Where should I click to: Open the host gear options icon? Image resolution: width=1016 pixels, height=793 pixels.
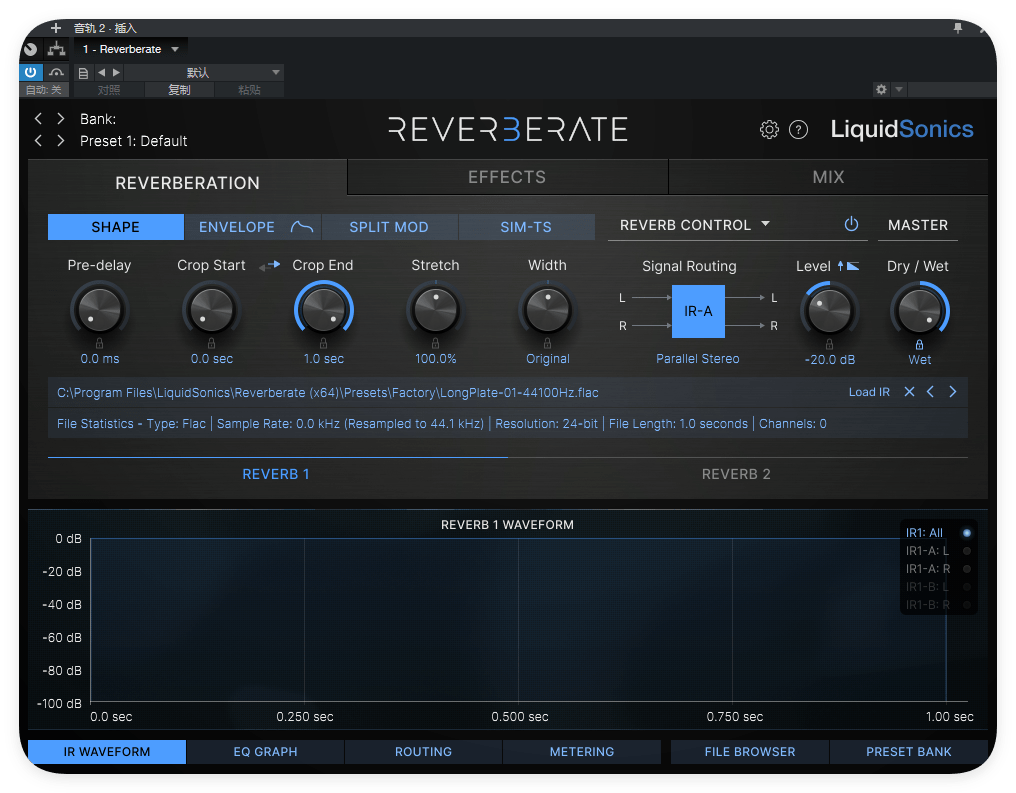pos(881,89)
